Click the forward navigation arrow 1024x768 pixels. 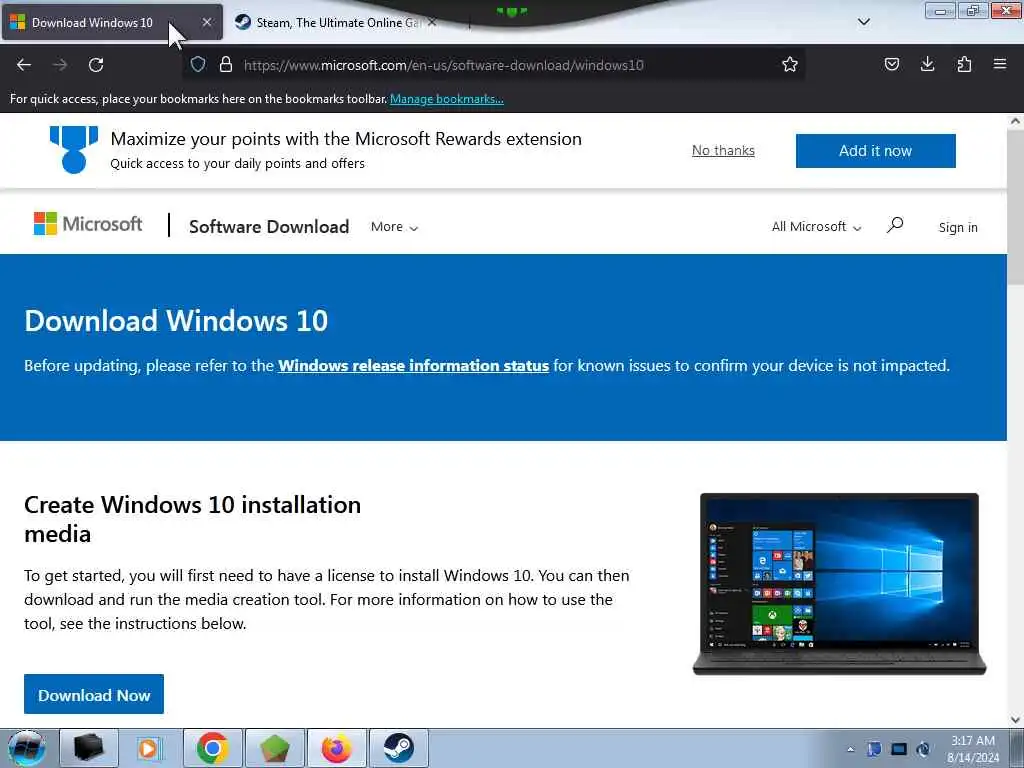point(60,65)
